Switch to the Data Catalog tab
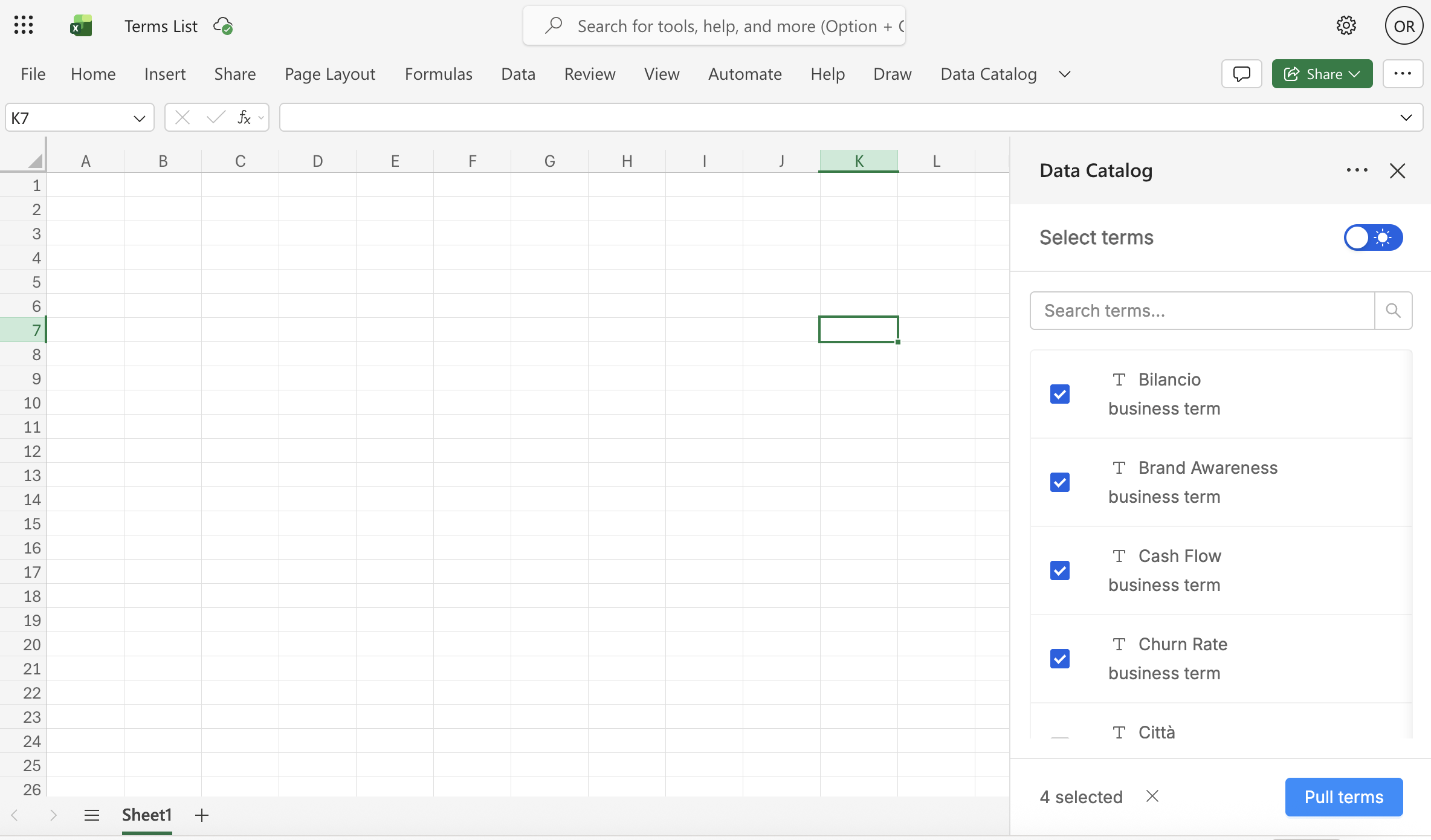 click(x=989, y=74)
